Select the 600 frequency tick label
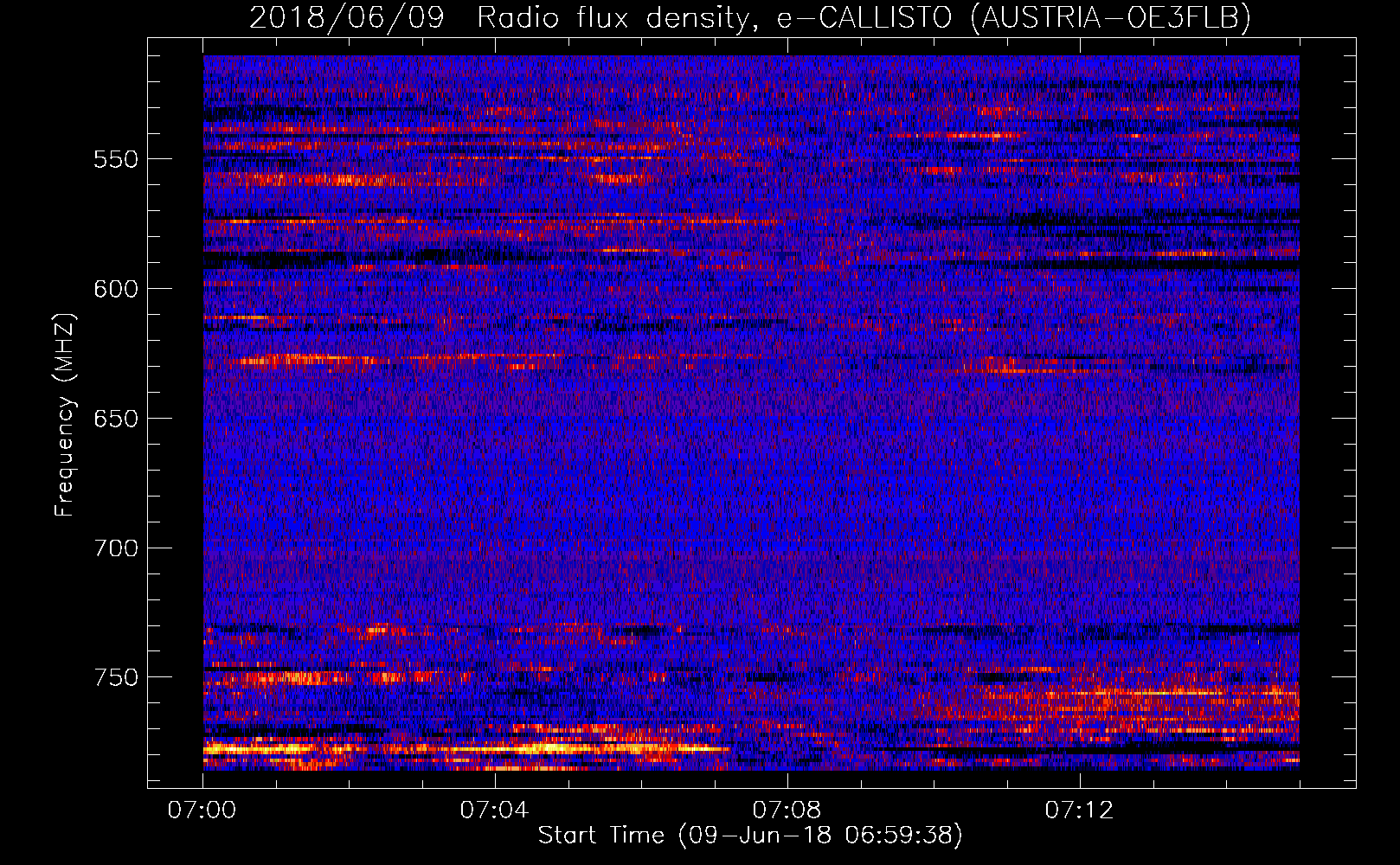Image resolution: width=1400 pixels, height=865 pixels. pos(116,290)
